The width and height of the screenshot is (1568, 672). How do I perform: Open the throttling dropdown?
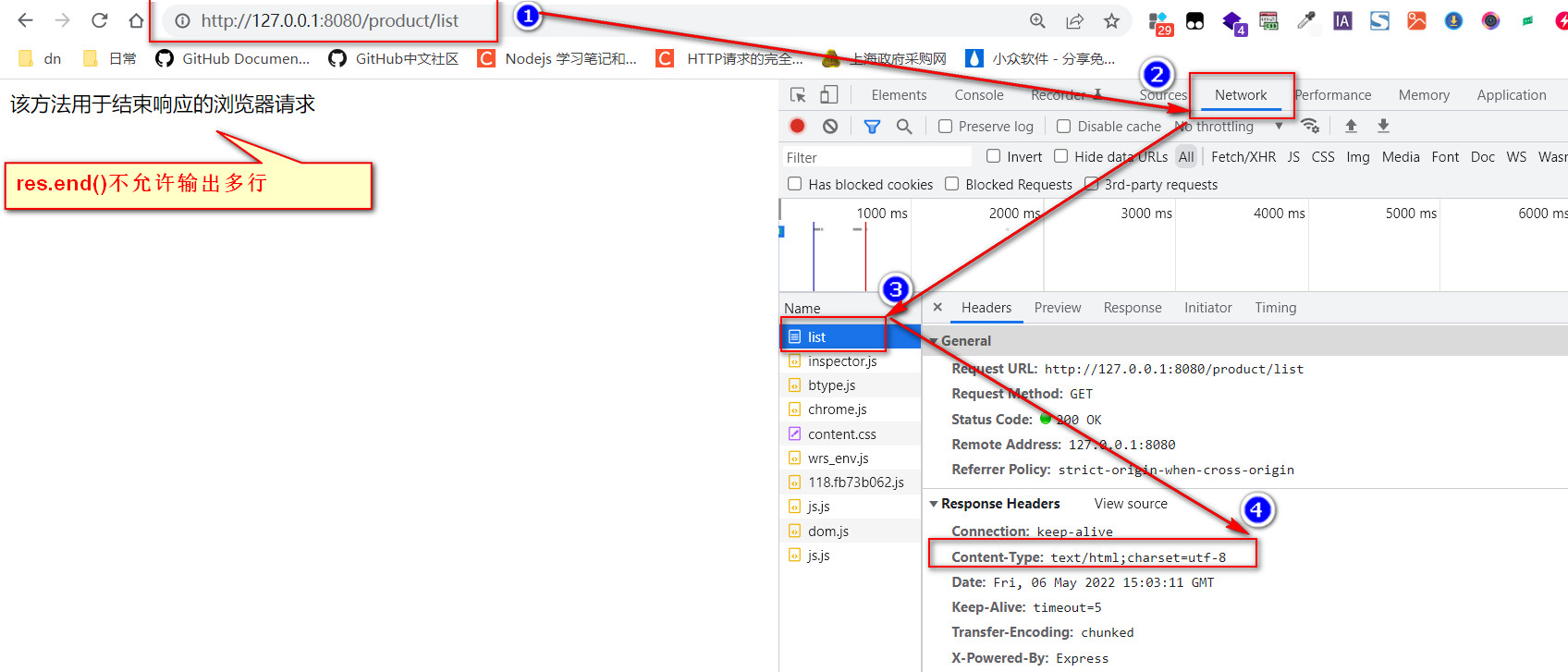coord(1230,126)
